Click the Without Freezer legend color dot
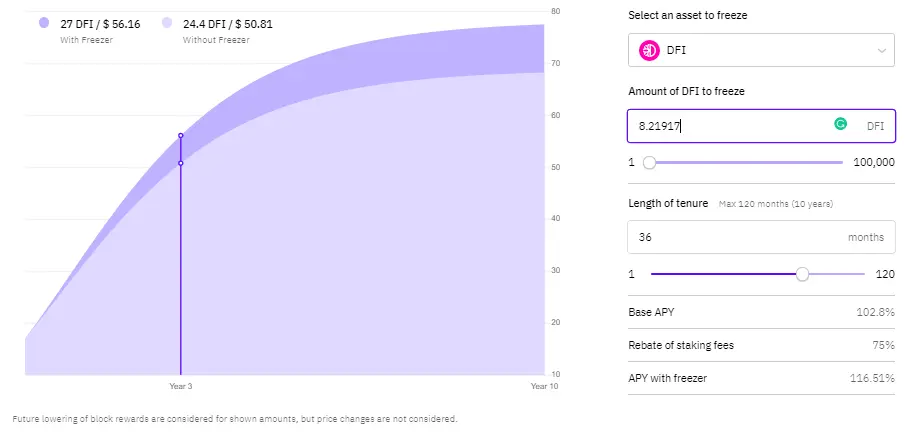 [x=167, y=23]
